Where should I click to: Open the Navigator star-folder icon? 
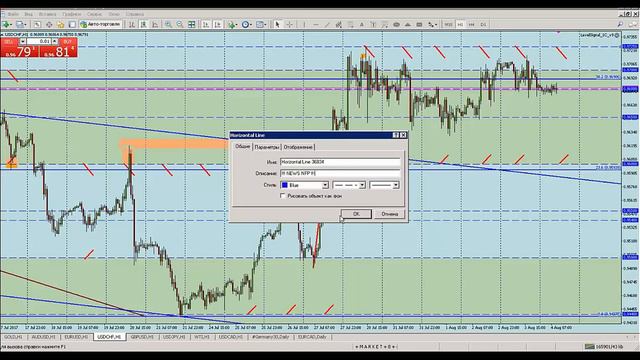click(x=60, y=24)
